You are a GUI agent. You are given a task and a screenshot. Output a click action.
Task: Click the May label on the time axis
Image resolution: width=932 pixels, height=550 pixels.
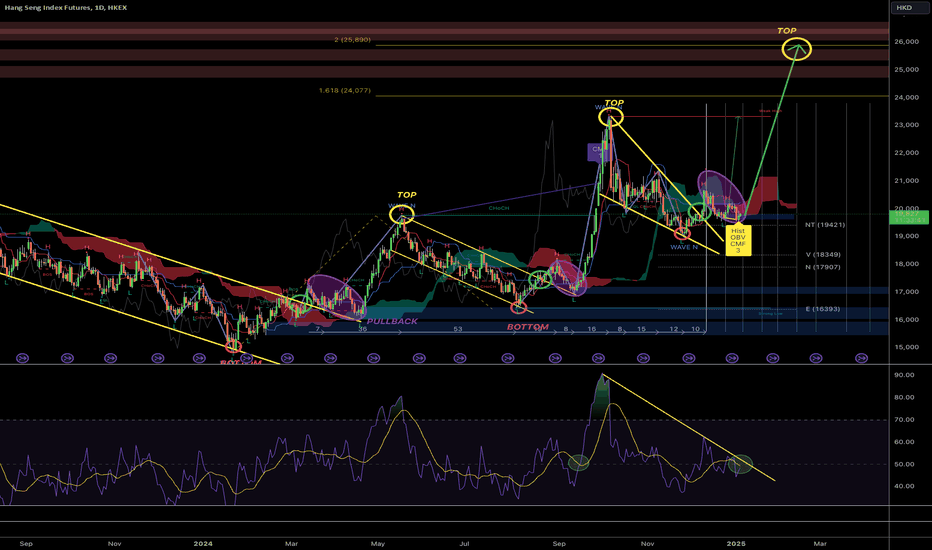point(377,543)
